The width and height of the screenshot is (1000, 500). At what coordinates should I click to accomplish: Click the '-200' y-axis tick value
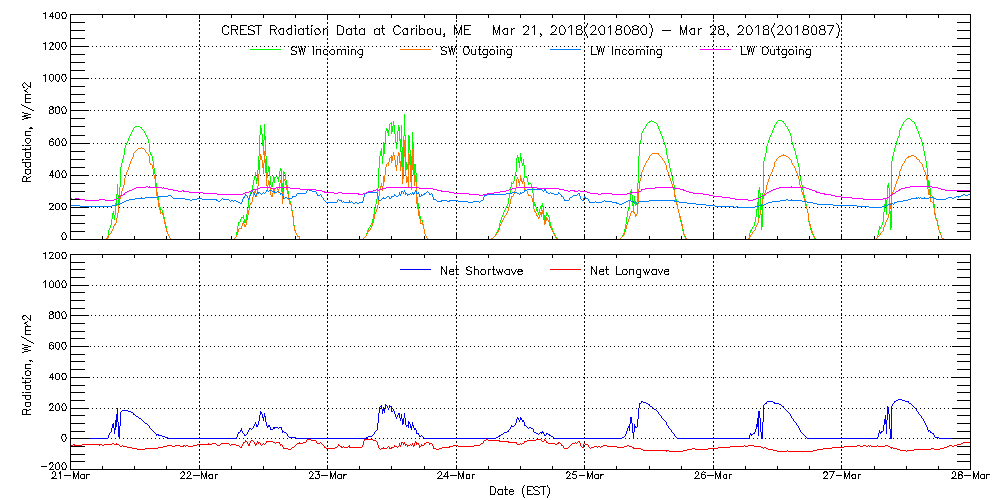(x=52, y=467)
